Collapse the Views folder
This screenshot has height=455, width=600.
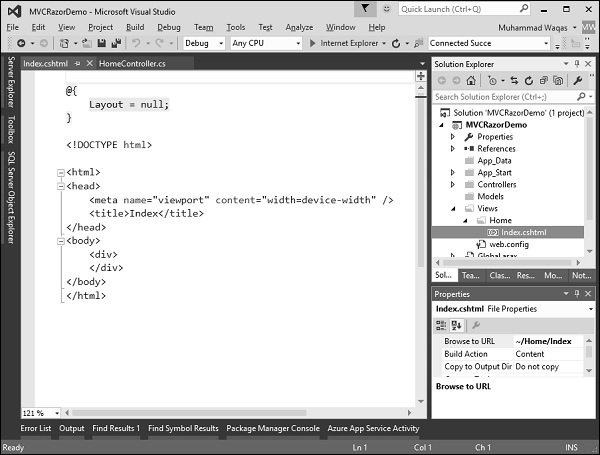pyautogui.click(x=453, y=209)
